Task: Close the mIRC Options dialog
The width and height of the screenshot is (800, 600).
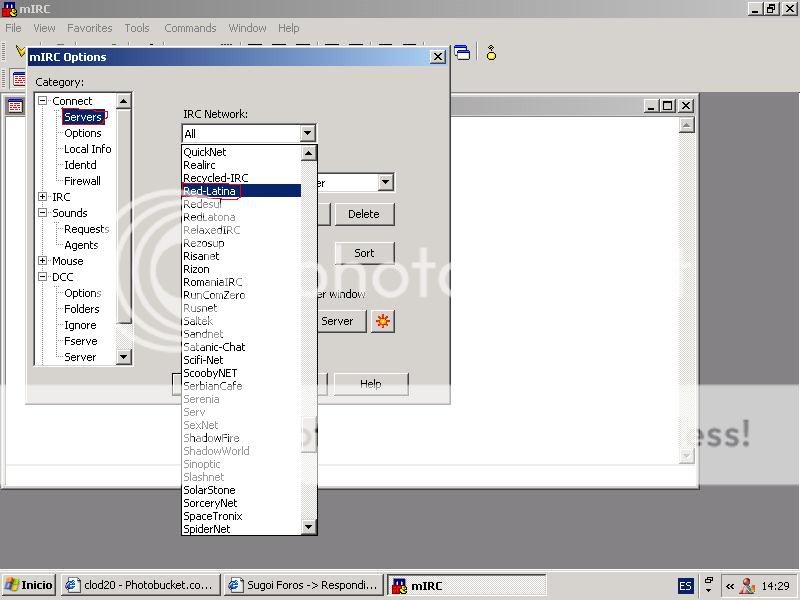Action: click(437, 57)
